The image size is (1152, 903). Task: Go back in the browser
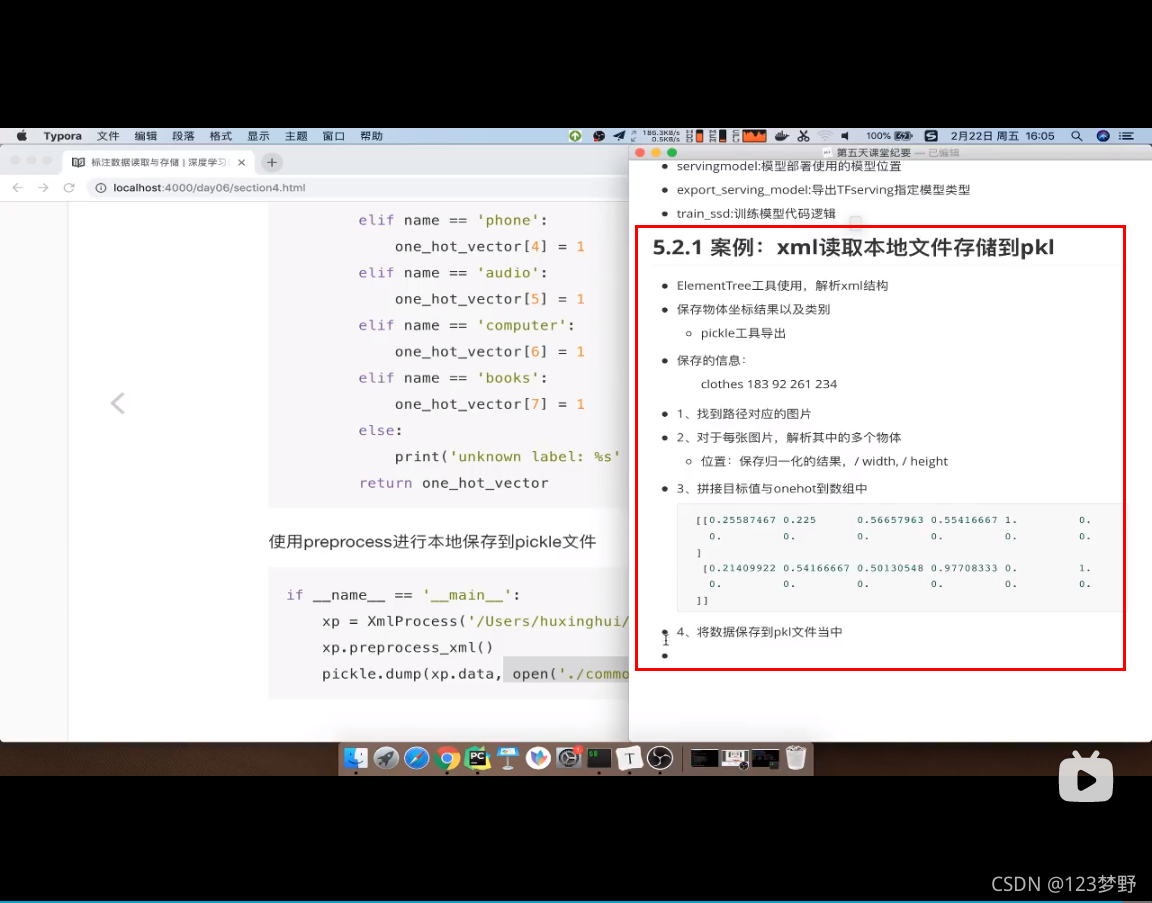[x=18, y=187]
